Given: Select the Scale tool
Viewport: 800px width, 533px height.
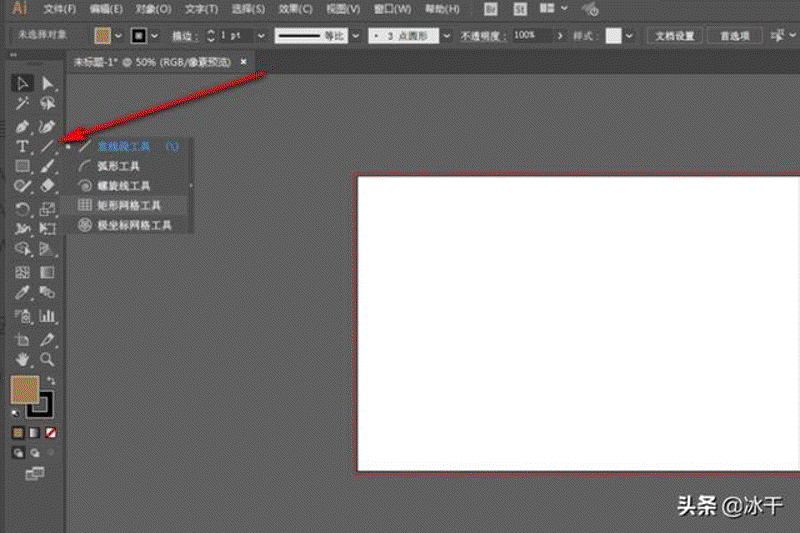Looking at the screenshot, I should coord(47,209).
